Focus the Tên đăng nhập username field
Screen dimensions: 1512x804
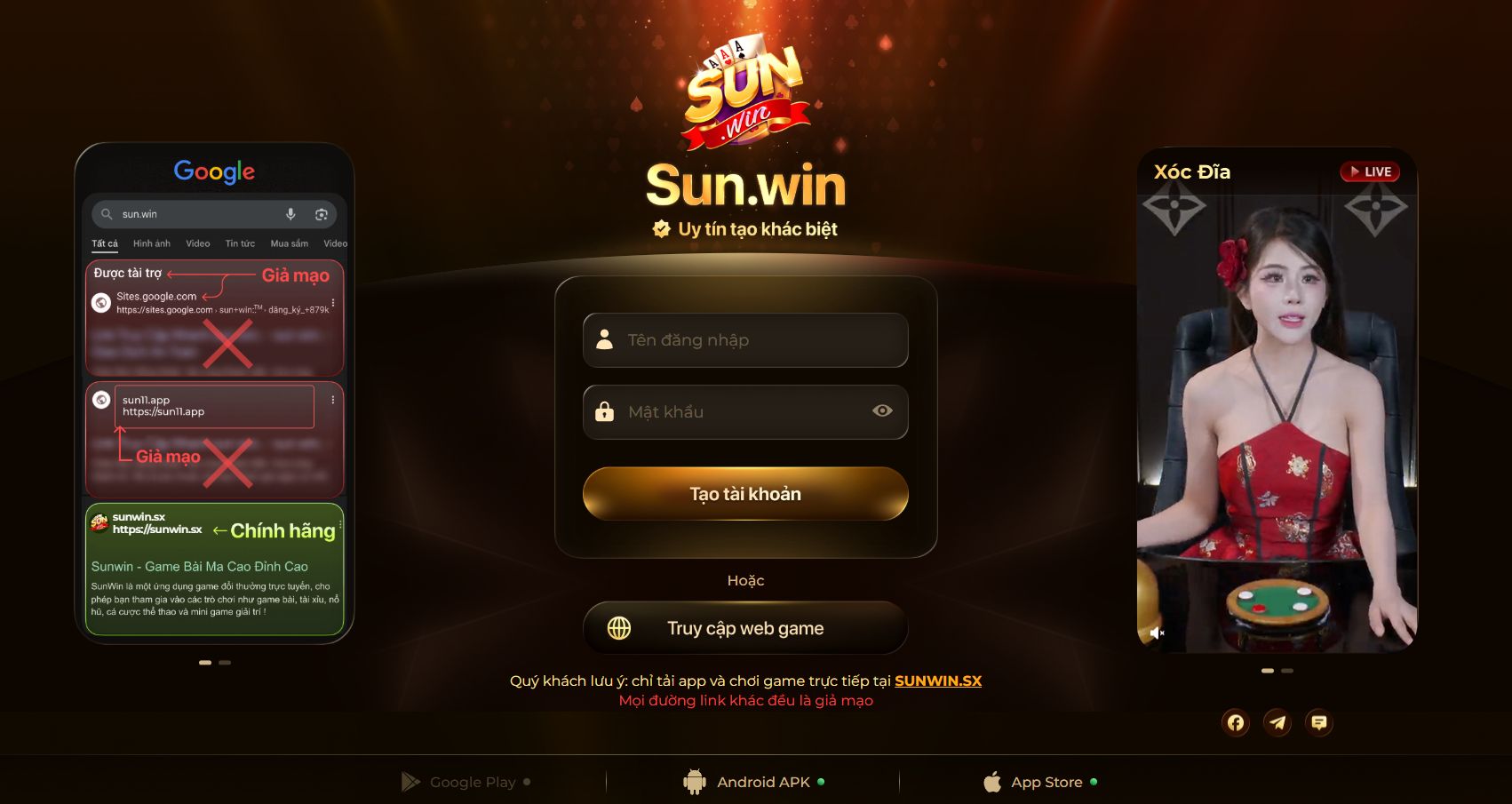coord(745,340)
